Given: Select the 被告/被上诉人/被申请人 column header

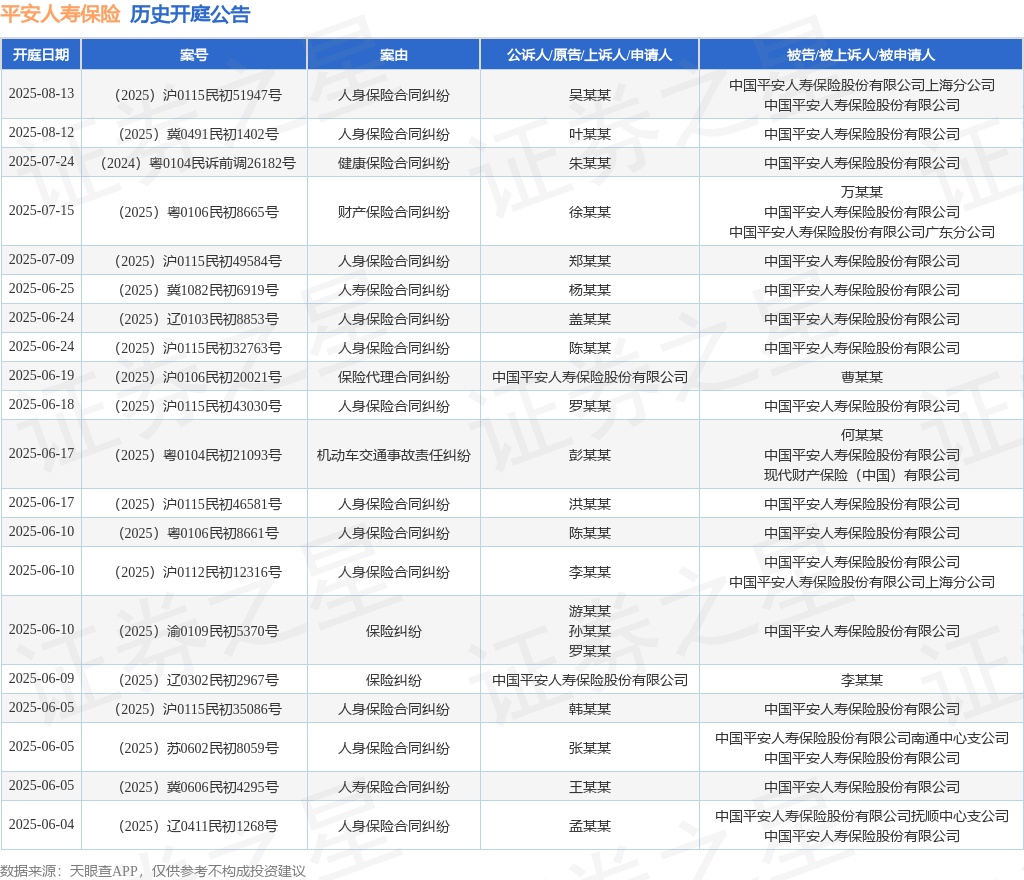Looking at the screenshot, I should (861, 55).
